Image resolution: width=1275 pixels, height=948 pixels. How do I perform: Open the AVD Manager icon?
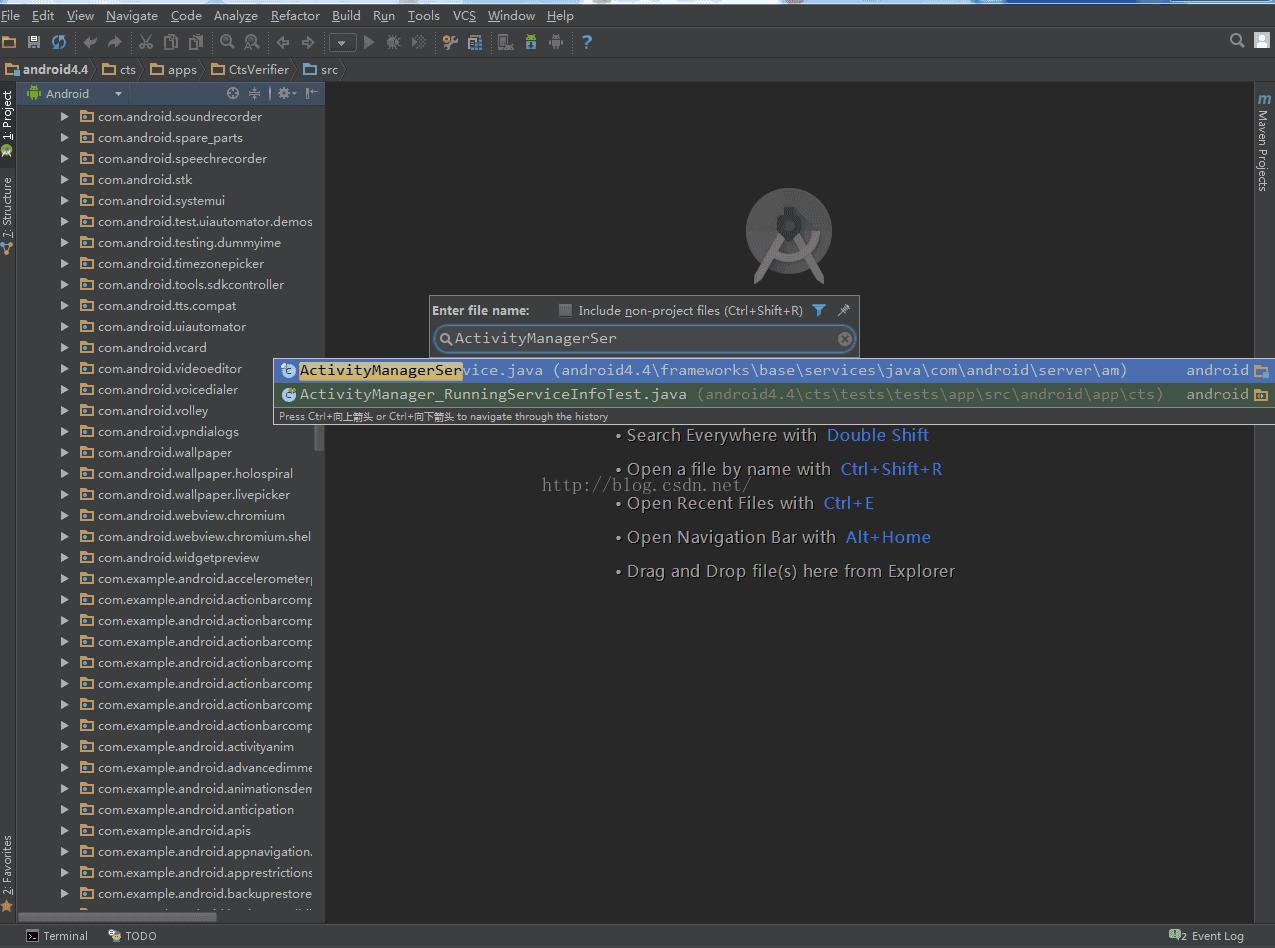point(506,42)
